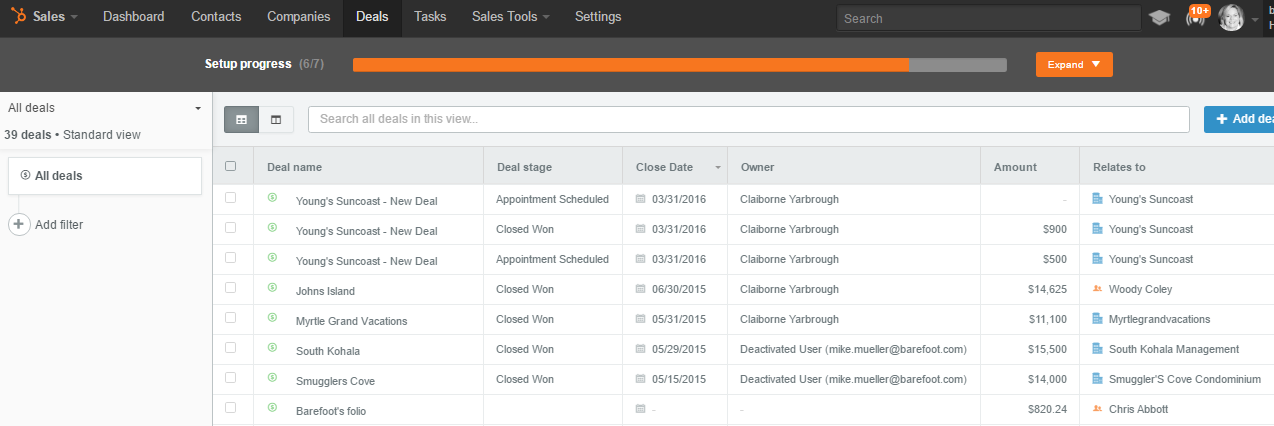Open the Sales product dropdown
This screenshot has height=426, width=1274.
55,17
